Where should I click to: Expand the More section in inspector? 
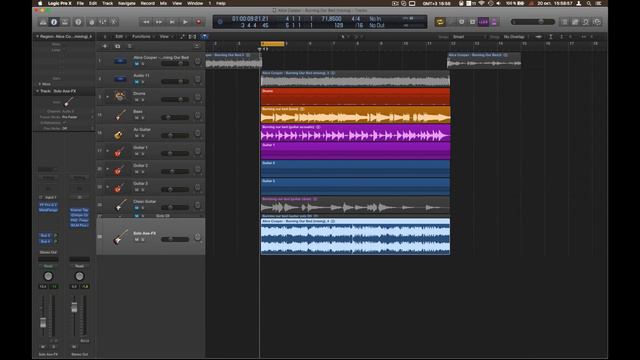click(x=40, y=84)
